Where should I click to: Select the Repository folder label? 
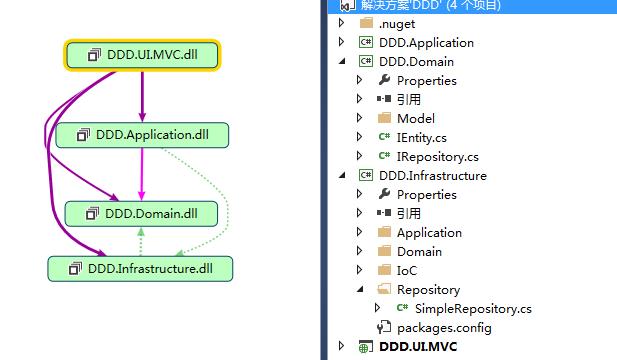(429, 290)
